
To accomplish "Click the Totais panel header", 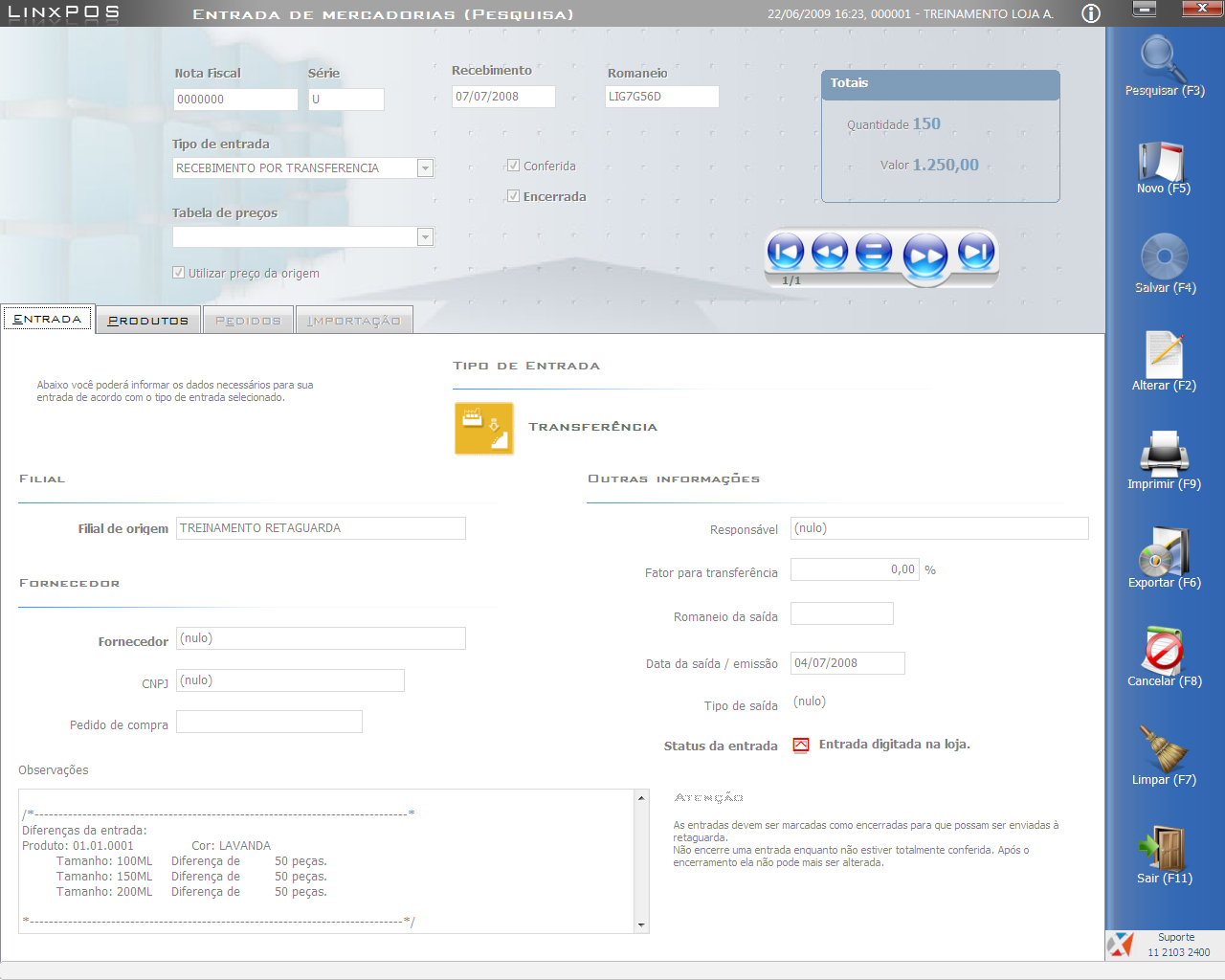I will (x=941, y=84).
